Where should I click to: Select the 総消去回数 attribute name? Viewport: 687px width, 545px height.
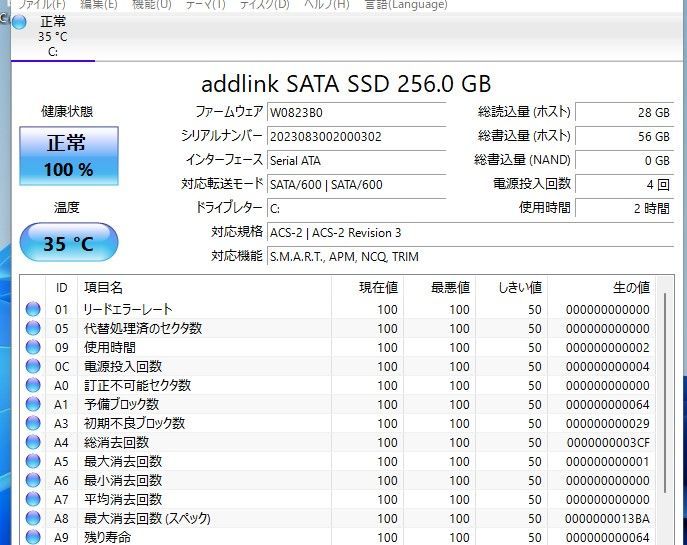[117, 442]
